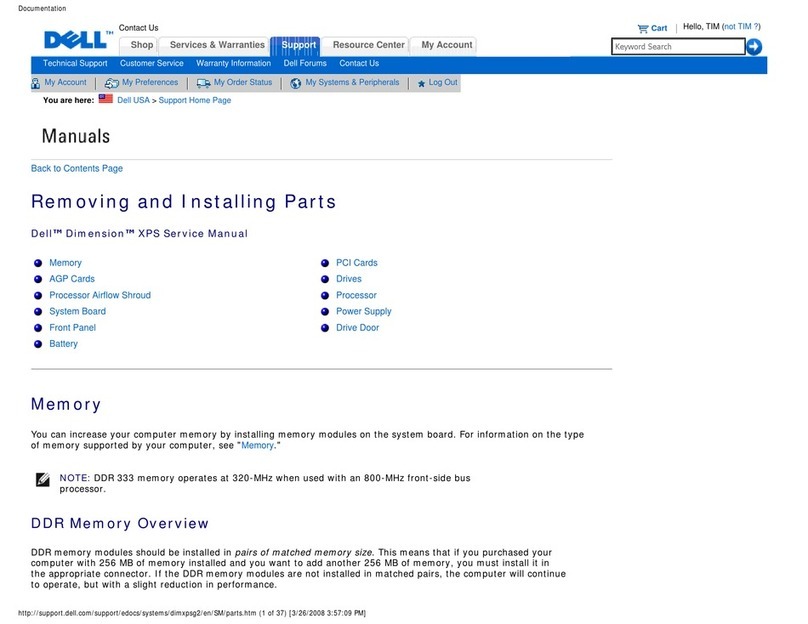Check My Order Status link
Screen dimensions: 808x624
(x=243, y=82)
